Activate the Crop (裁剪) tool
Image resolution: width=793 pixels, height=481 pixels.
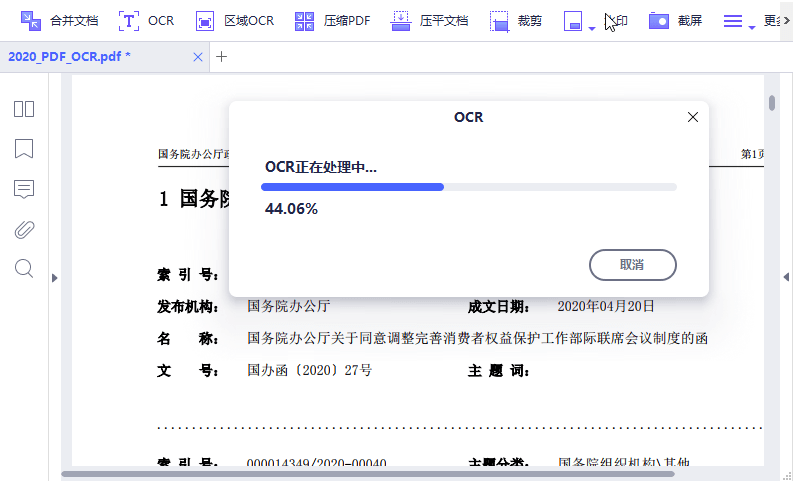pyautogui.click(x=516, y=20)
